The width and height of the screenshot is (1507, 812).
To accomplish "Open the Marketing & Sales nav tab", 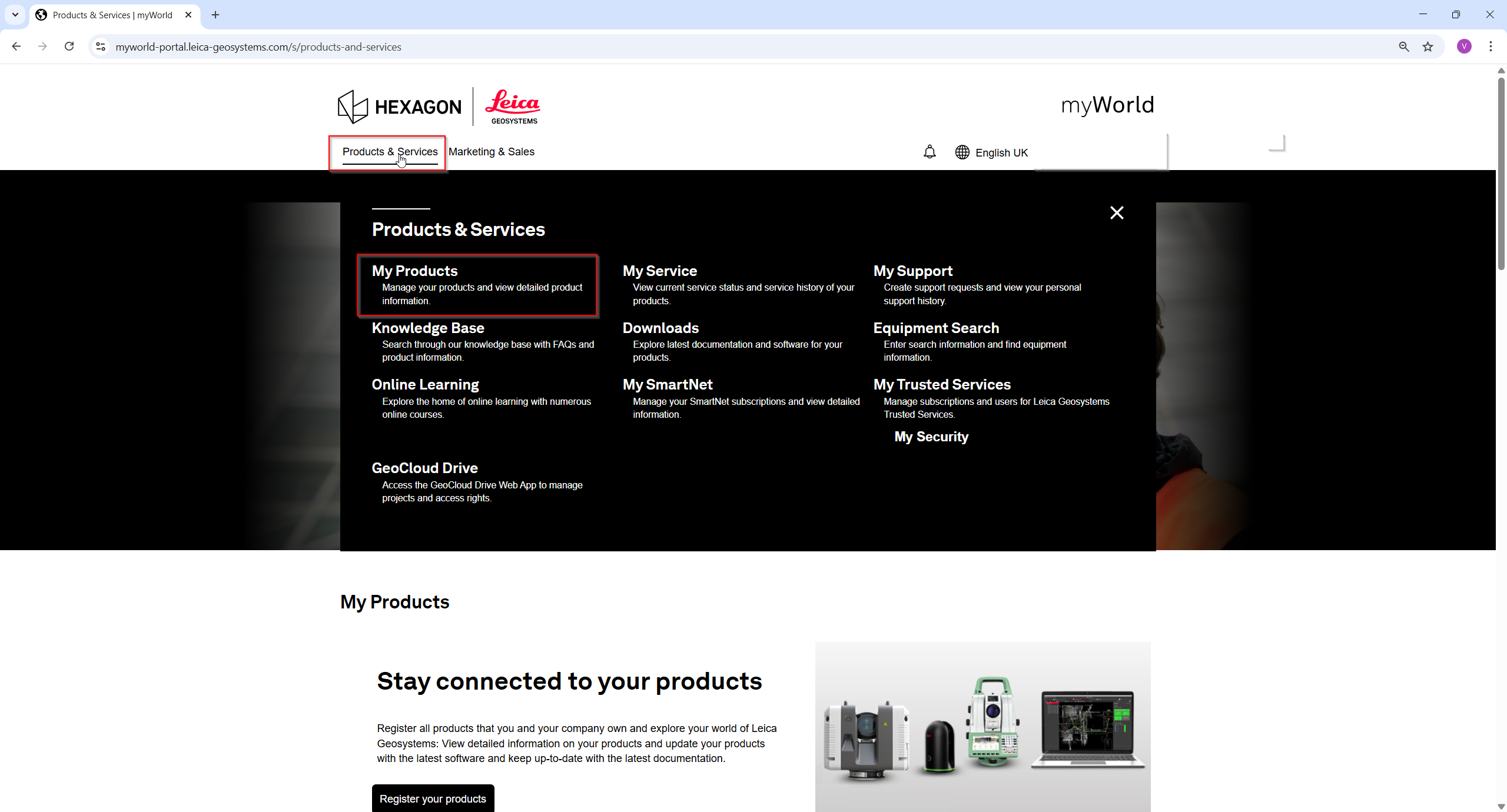I will click(x=492, y=152).
